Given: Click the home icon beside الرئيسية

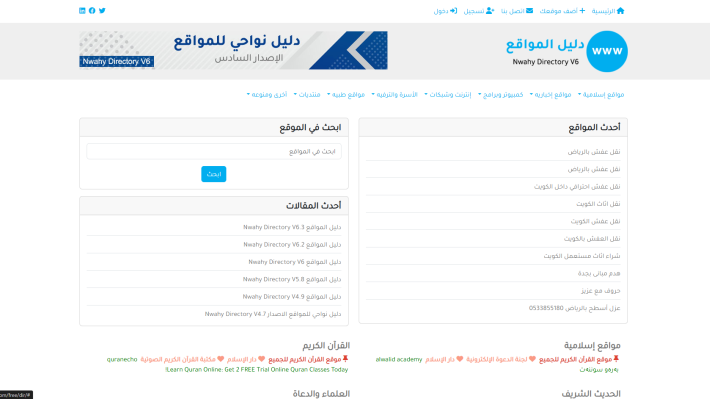Looking at the screenshot, I should click(620, 10).
